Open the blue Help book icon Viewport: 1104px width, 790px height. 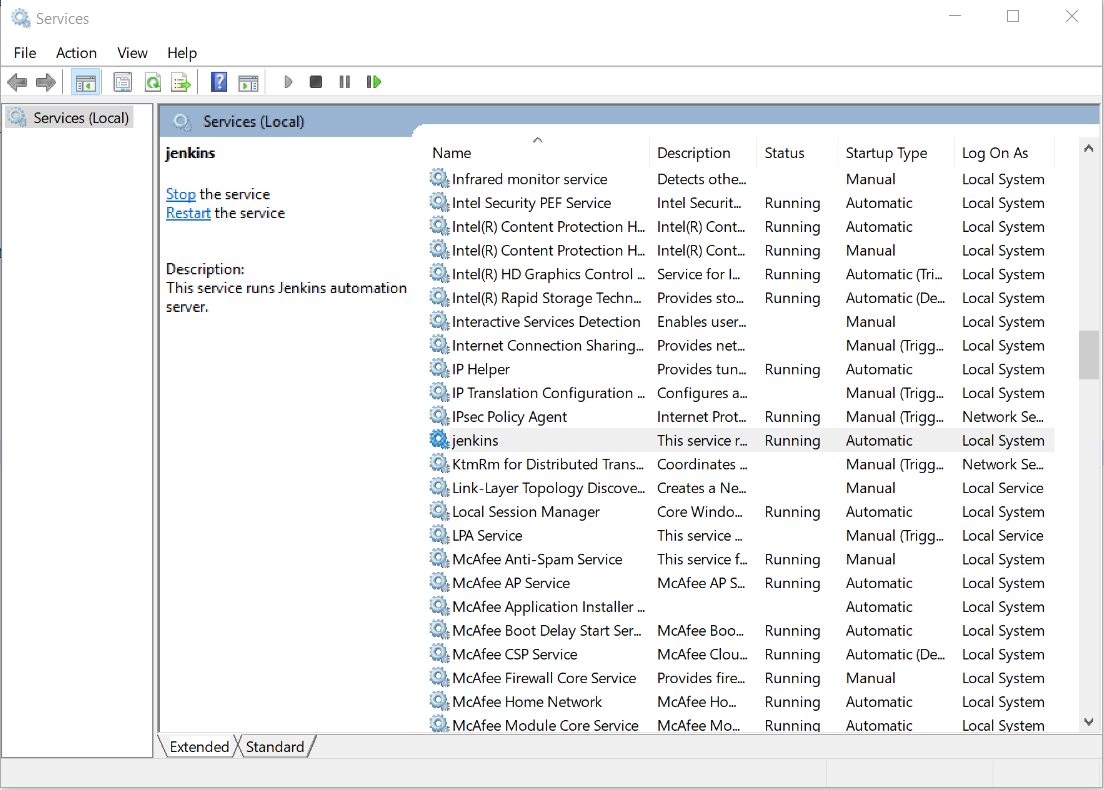219,82
